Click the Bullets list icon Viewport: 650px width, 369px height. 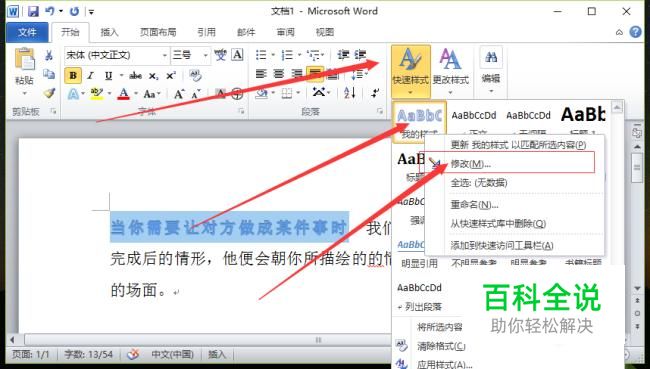tap(261, 55)
